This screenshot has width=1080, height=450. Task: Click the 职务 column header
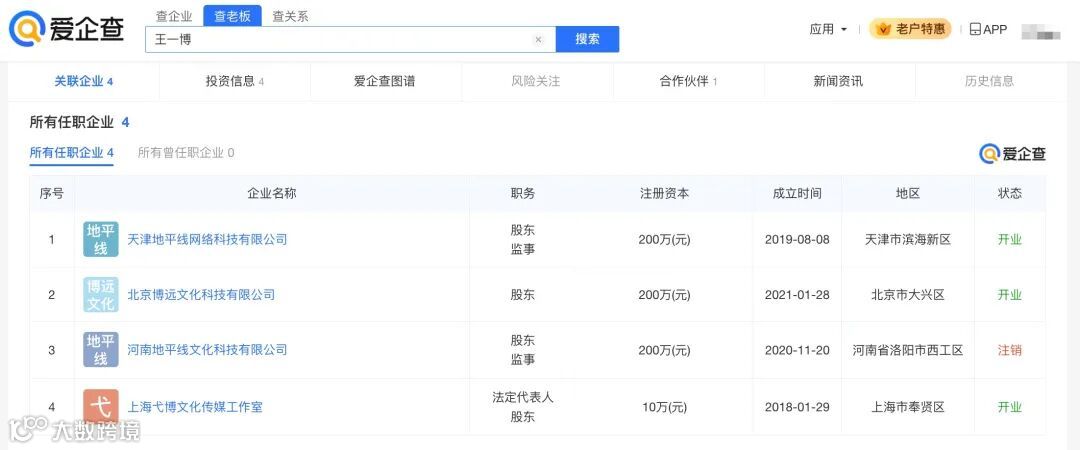[x=523, y=194]
